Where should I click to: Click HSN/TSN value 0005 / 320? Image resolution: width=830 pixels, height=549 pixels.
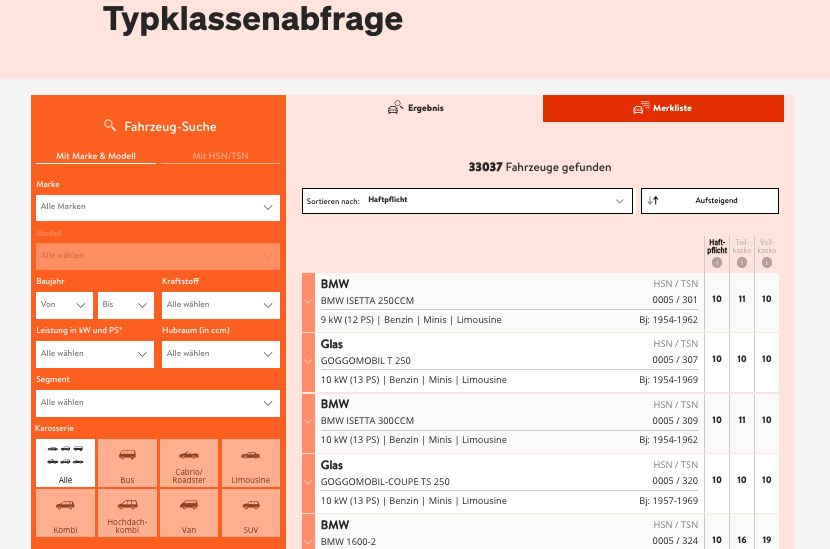pyautogui.click(x=675, y=481)
